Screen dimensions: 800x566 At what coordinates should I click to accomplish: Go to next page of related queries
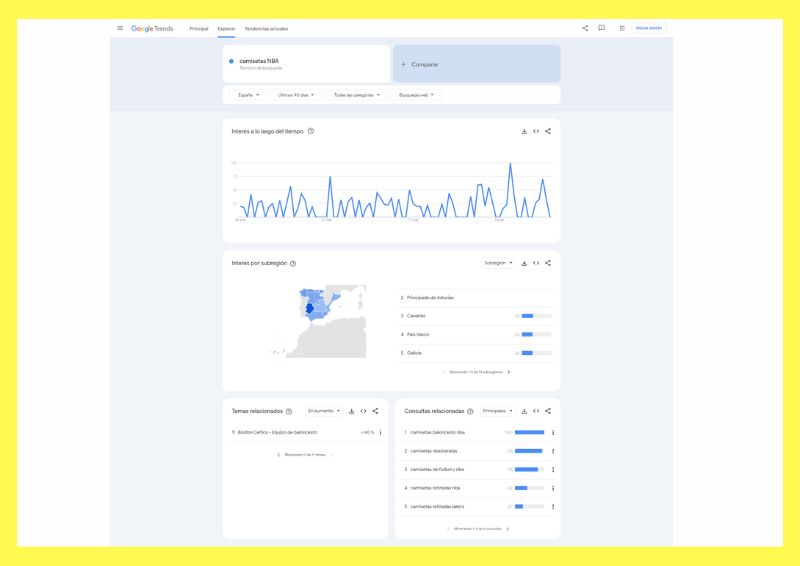pos(508,529)
